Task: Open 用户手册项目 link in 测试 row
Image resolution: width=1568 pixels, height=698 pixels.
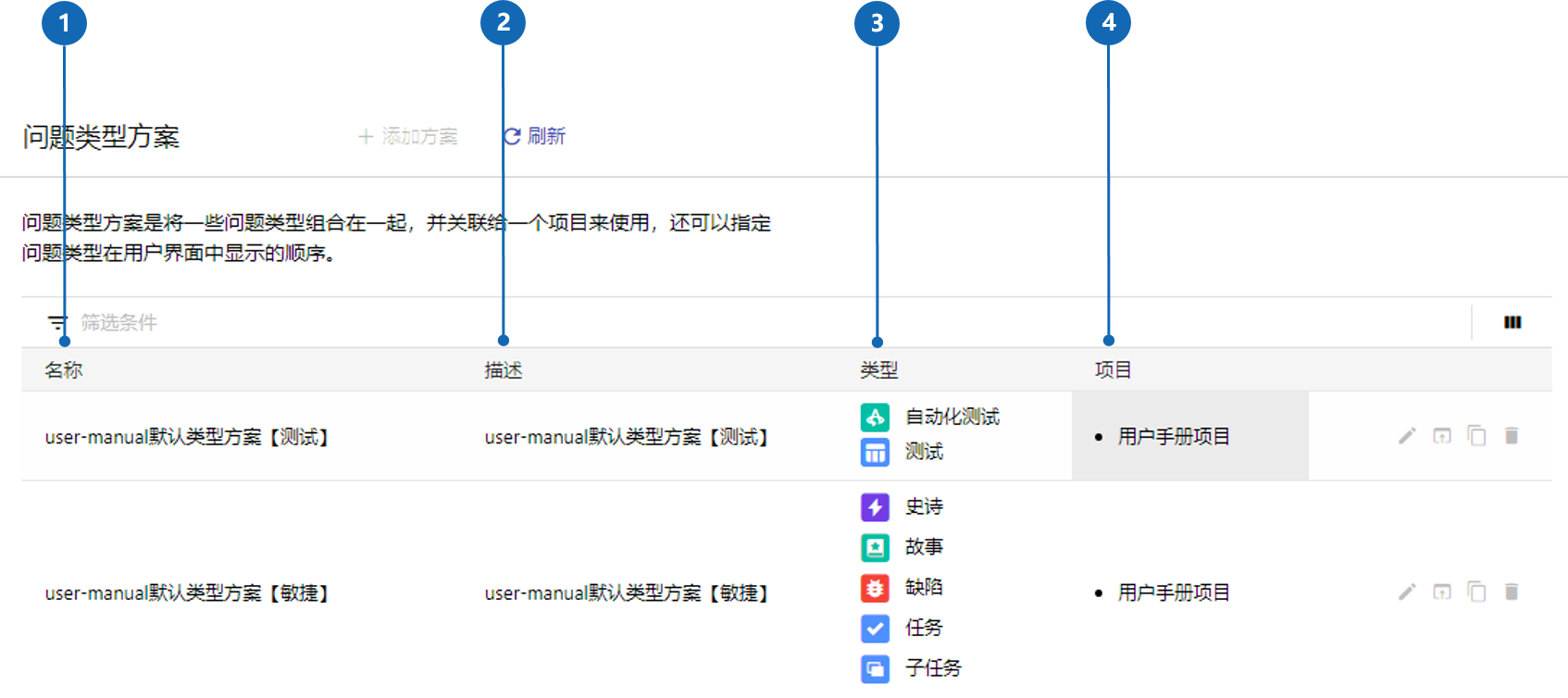Action: click(x=1174, y=437)
